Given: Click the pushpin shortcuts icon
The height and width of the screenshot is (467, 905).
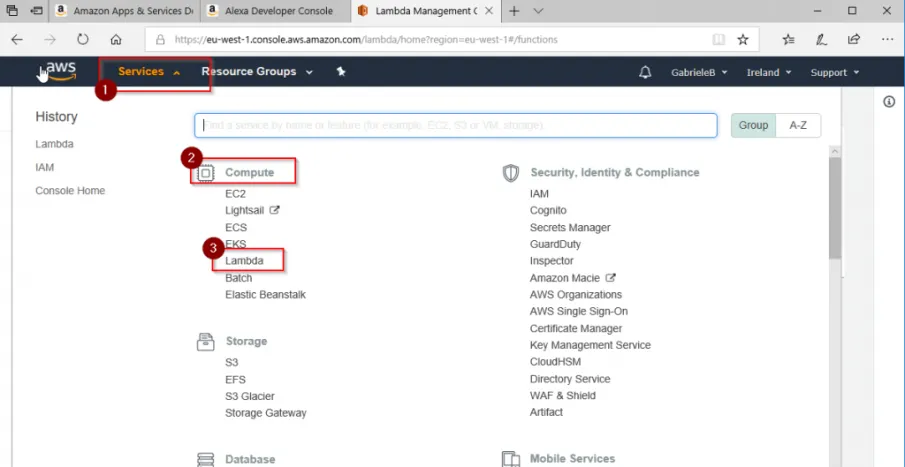Looking at the screenshot, I should [341, 72].
